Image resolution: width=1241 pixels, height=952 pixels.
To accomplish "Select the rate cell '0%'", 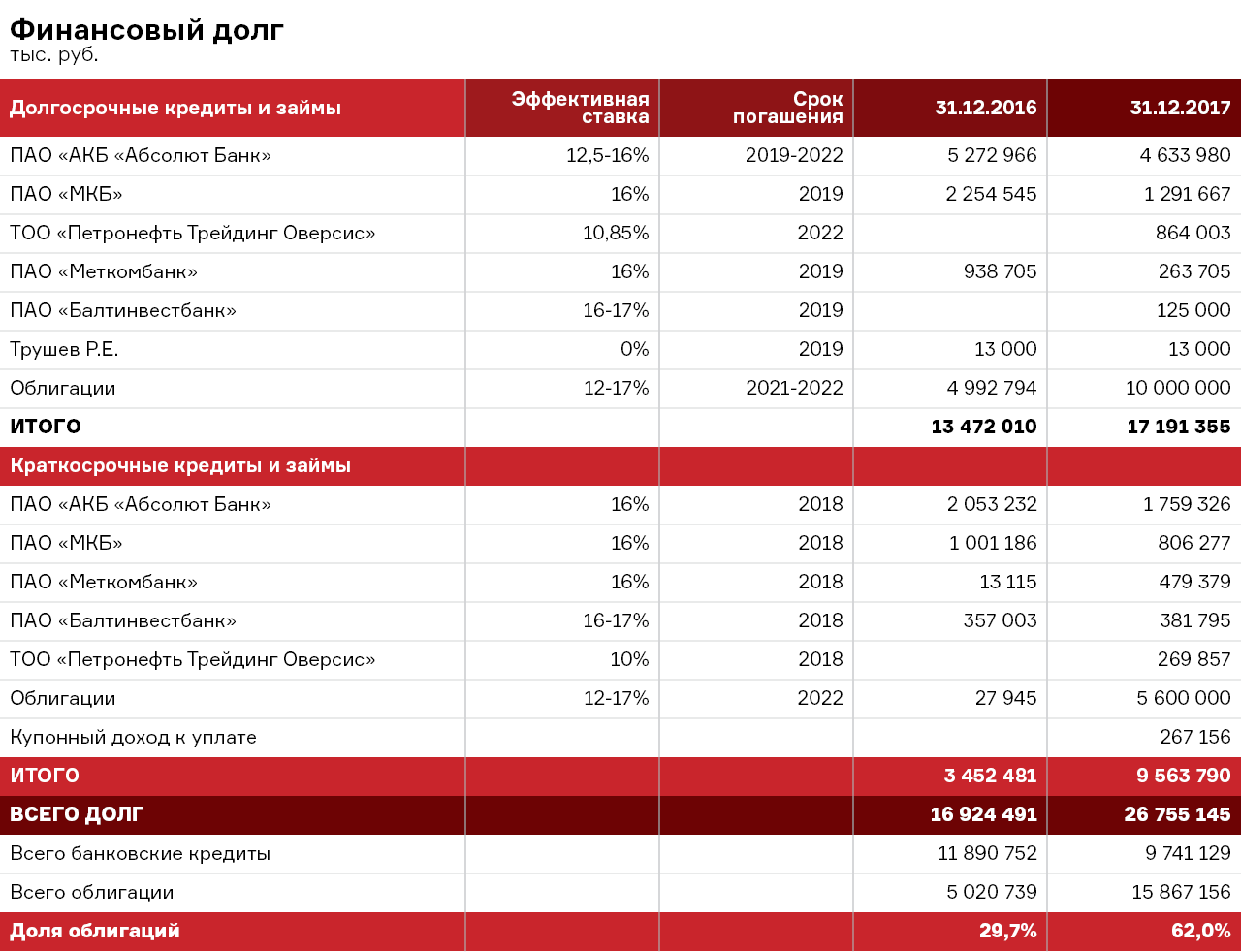I will coord(635,349).
